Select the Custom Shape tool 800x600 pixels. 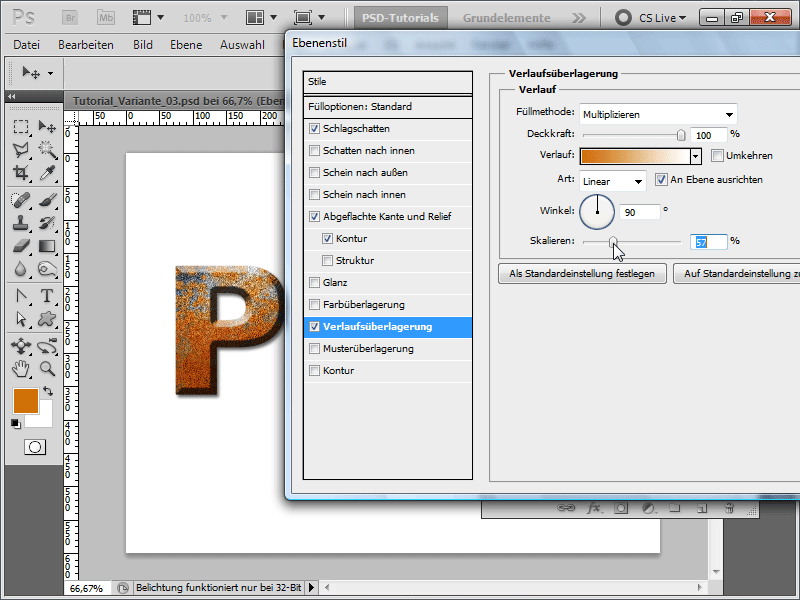click(47, 319)
